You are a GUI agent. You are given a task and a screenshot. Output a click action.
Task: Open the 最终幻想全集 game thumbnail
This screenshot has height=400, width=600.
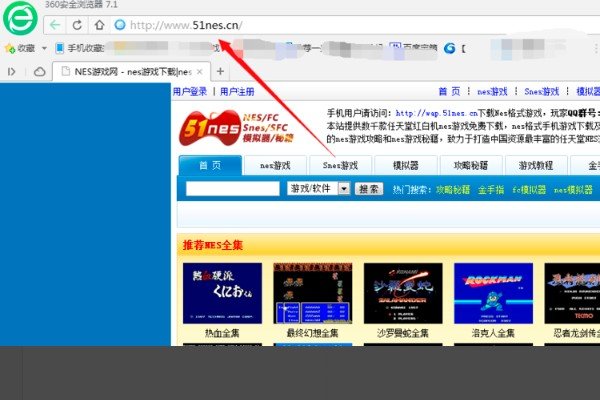pyautogui.click(x=313, y=293)
